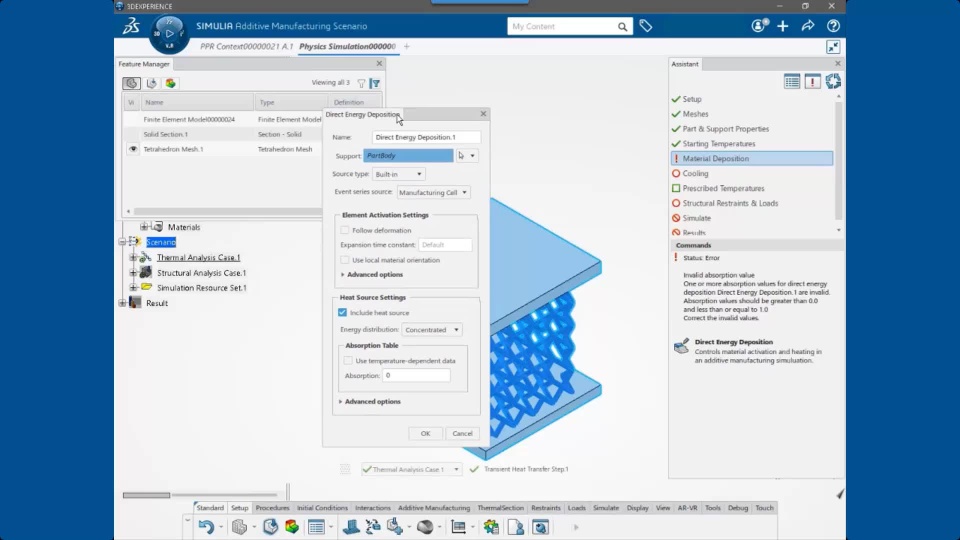The width and height of the screenshot is (960, 540).
Task: Add new tab with plus beside Physics Simulation
Action: point(406,47)
